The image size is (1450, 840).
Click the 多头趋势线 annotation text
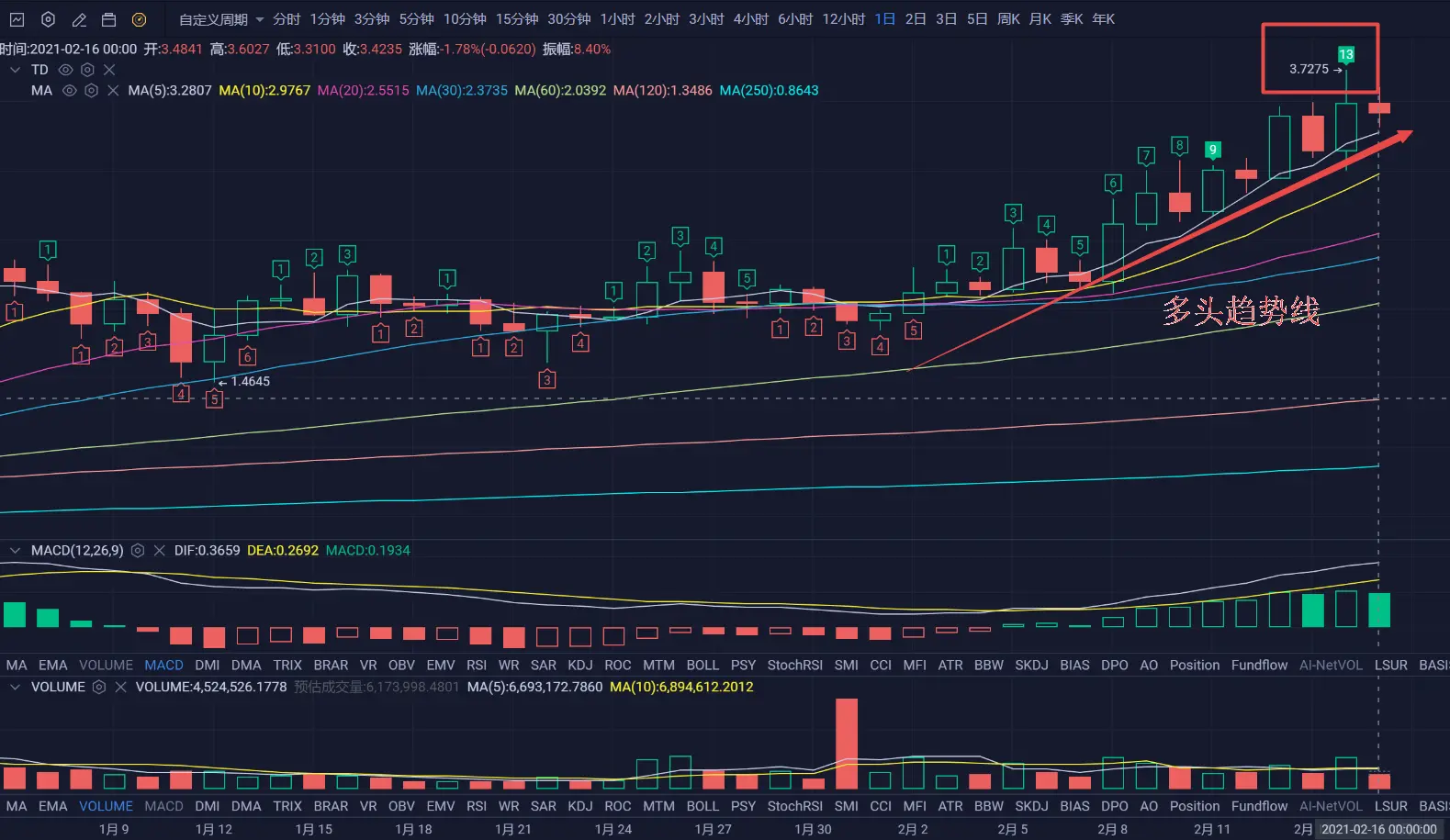tap(1241, 311)
